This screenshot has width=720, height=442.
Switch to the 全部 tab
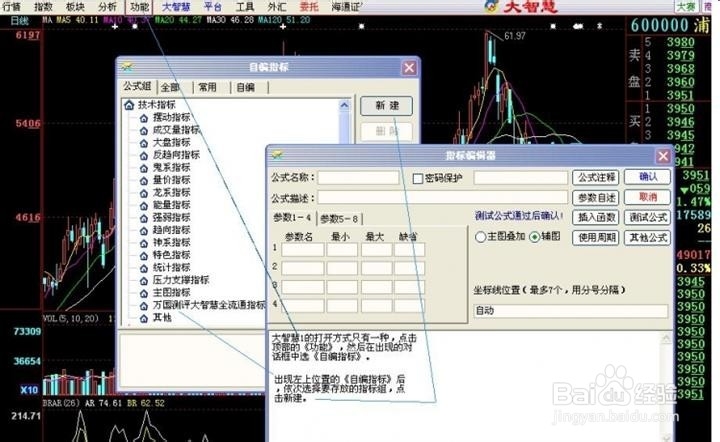point(170,87)
